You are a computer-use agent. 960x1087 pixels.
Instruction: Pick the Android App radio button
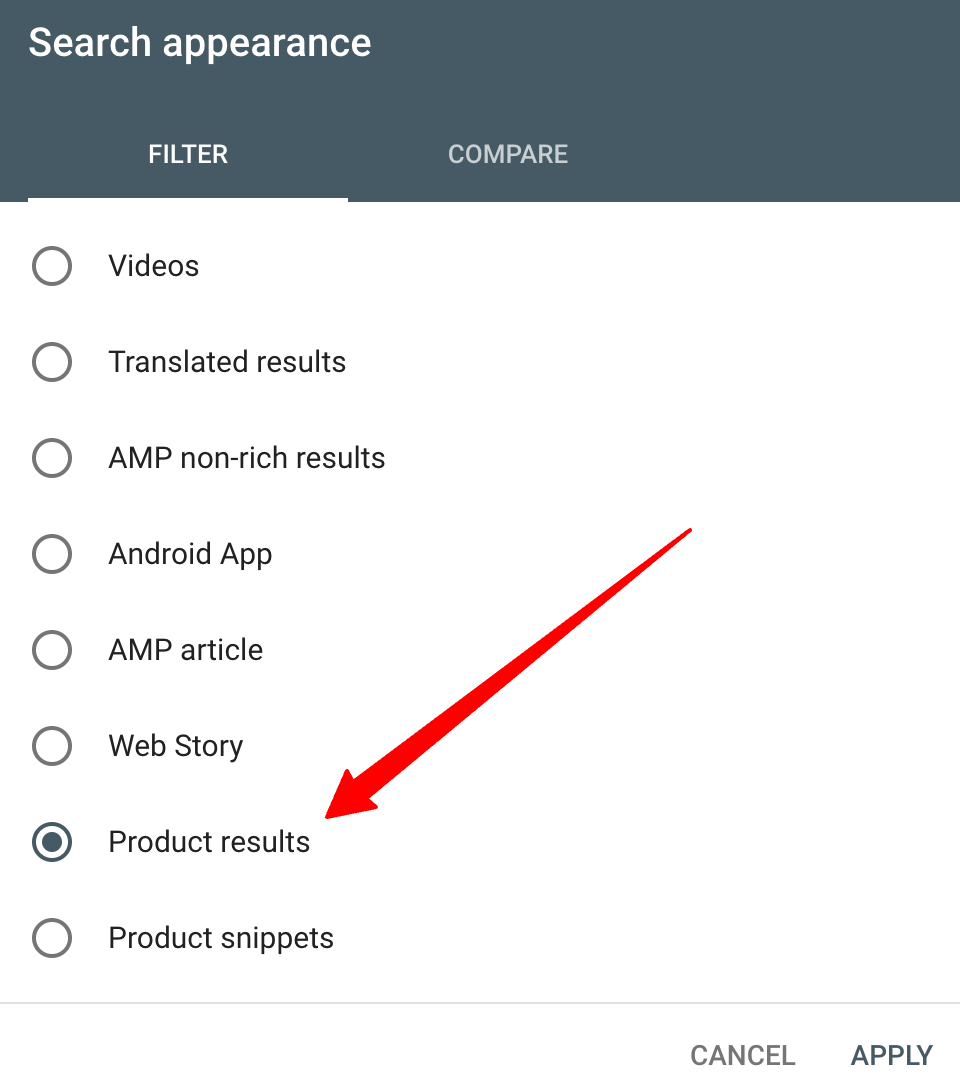(x=52, y=554)
